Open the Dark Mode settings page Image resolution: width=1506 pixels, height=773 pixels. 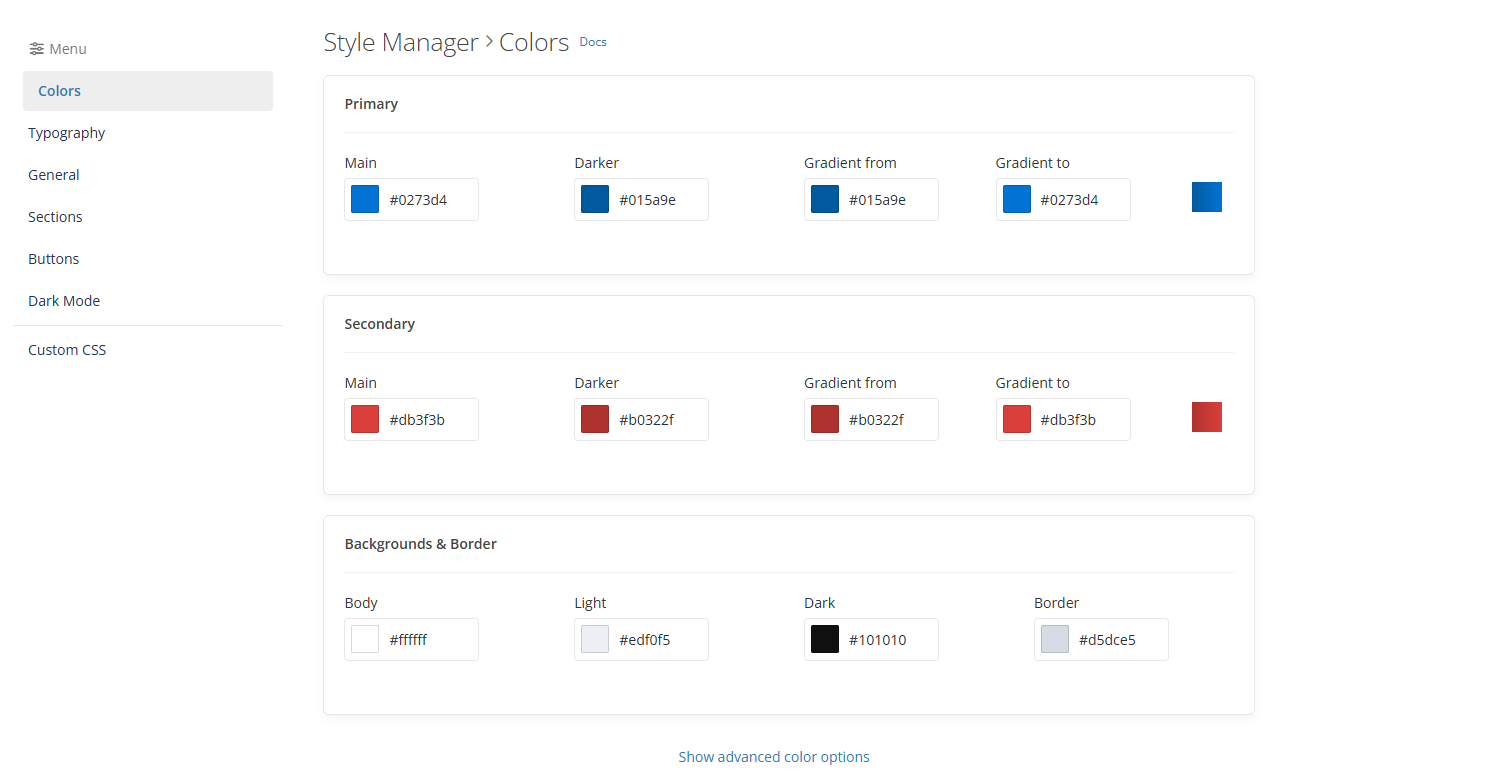pyautogui.click(x=64, y=301)
